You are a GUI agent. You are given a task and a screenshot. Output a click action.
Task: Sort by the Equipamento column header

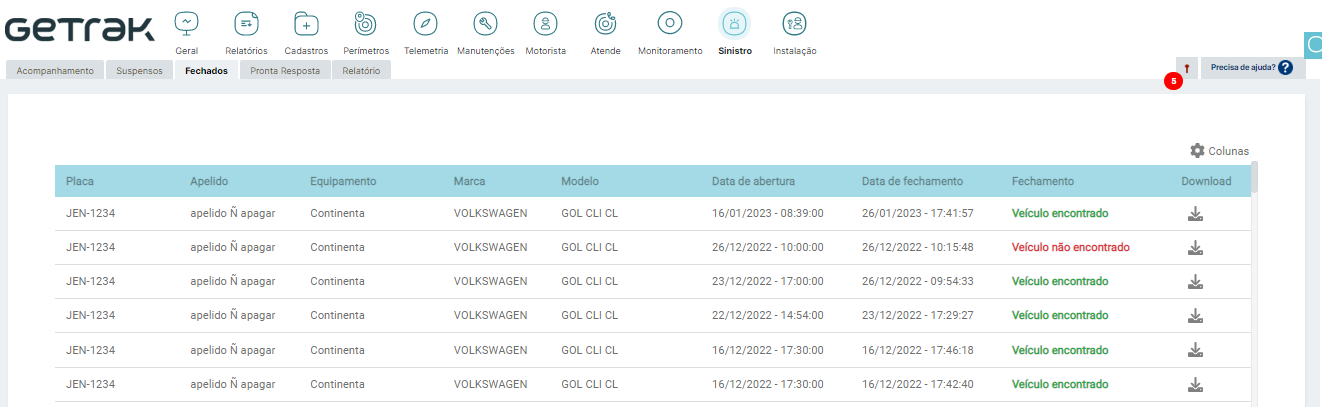pyautogui.click(x=343, y=182)
